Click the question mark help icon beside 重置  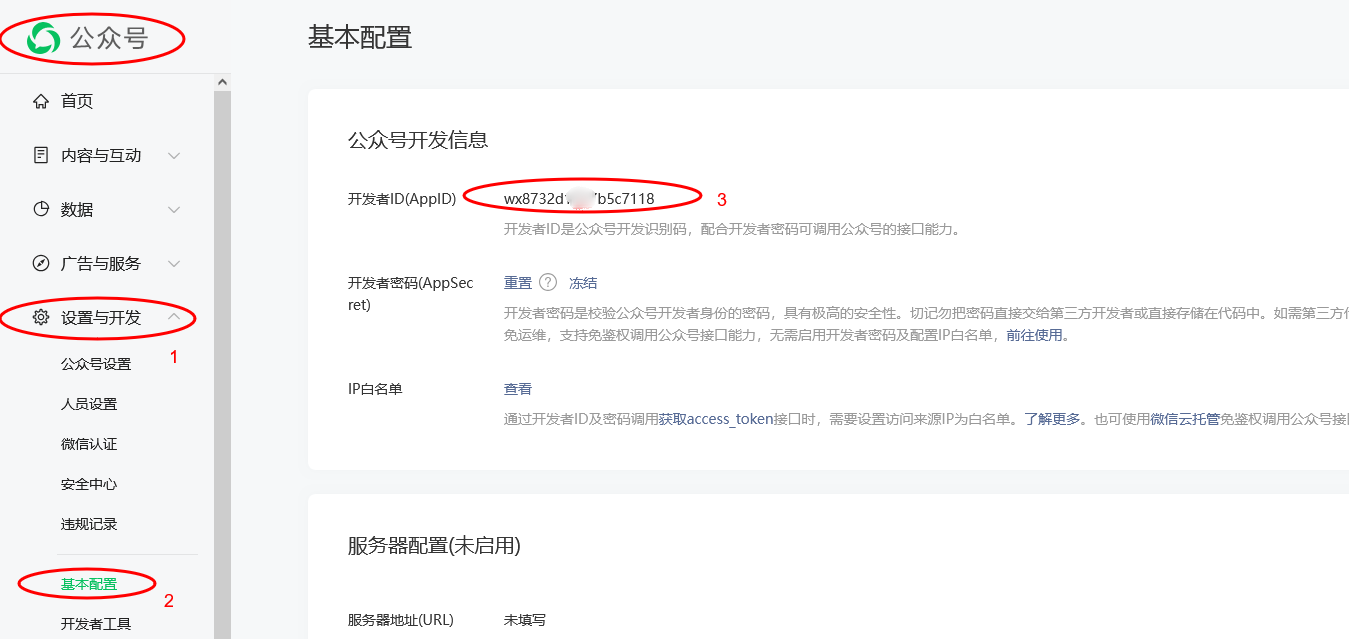click(x=548, y=283)
